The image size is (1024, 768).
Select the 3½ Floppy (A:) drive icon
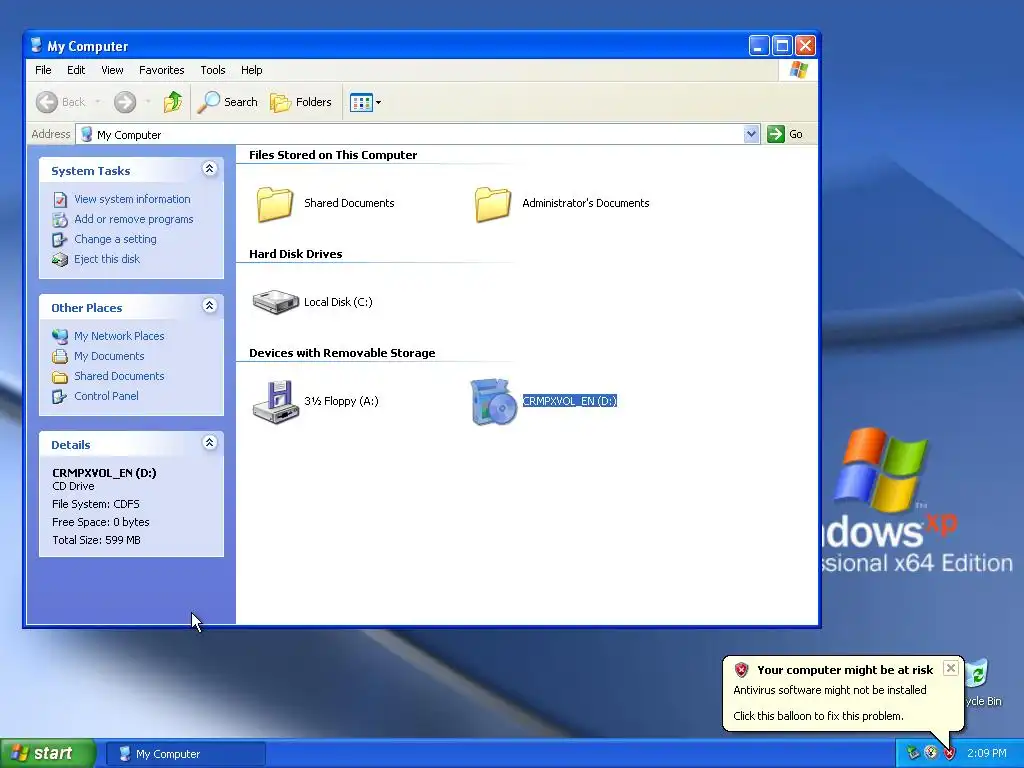(x=276, y=402)
